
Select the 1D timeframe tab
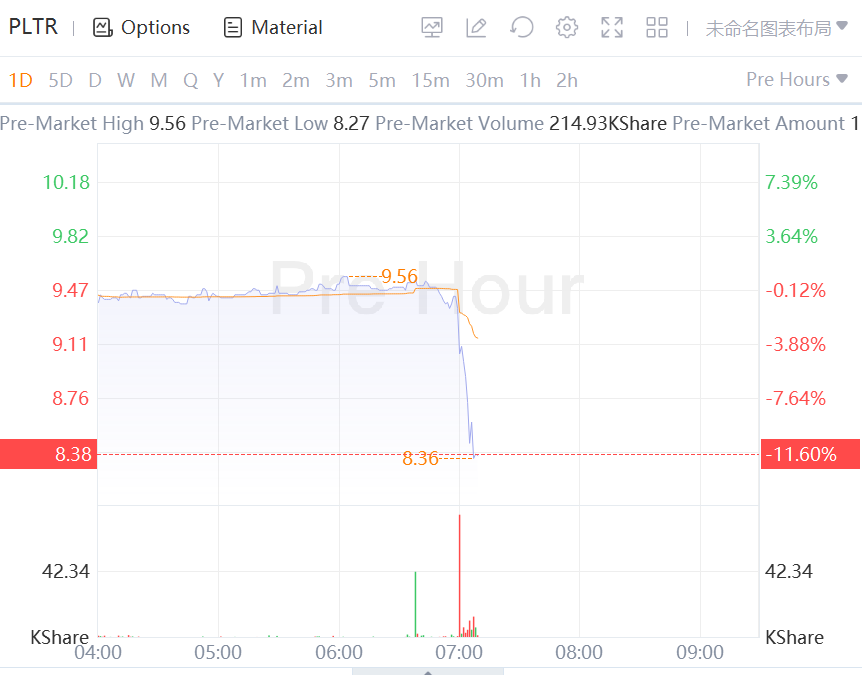click(x=21, y=80)
